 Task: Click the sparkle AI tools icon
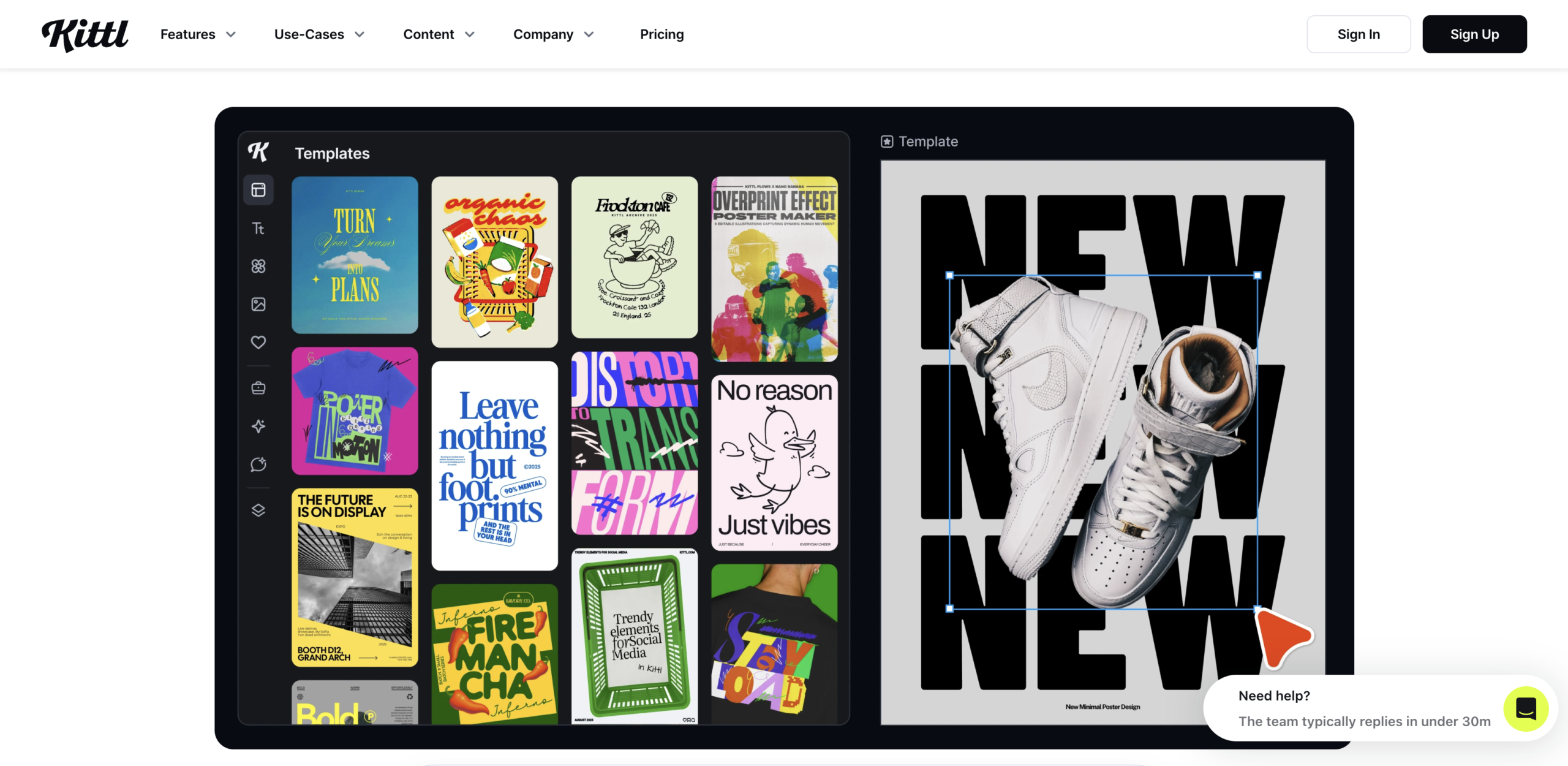coord(258,426)
